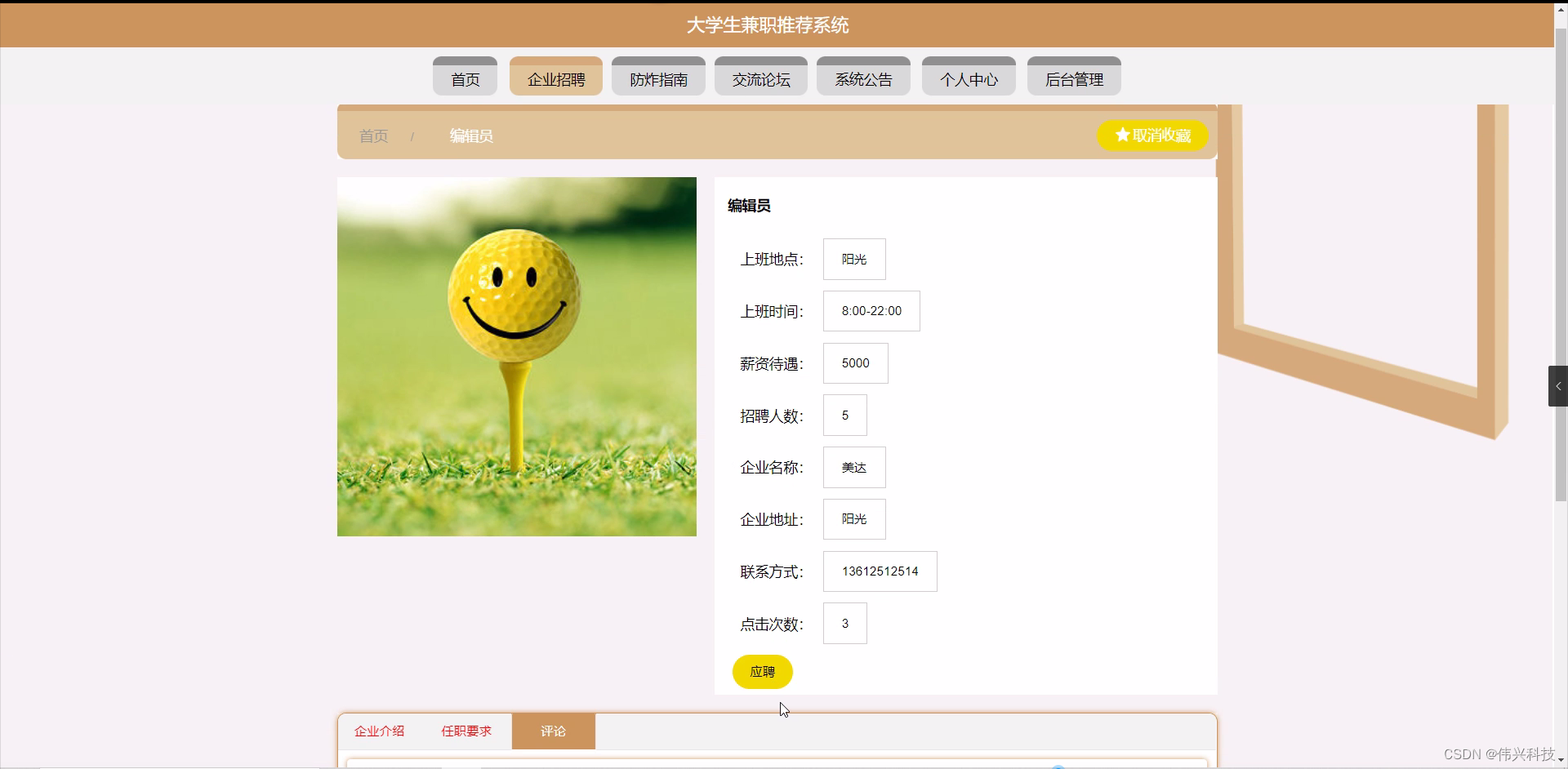Switch to the 企业介绍 tab
Screen dimensions: 1568x769
pyautogui.click(x=378, y=731)
